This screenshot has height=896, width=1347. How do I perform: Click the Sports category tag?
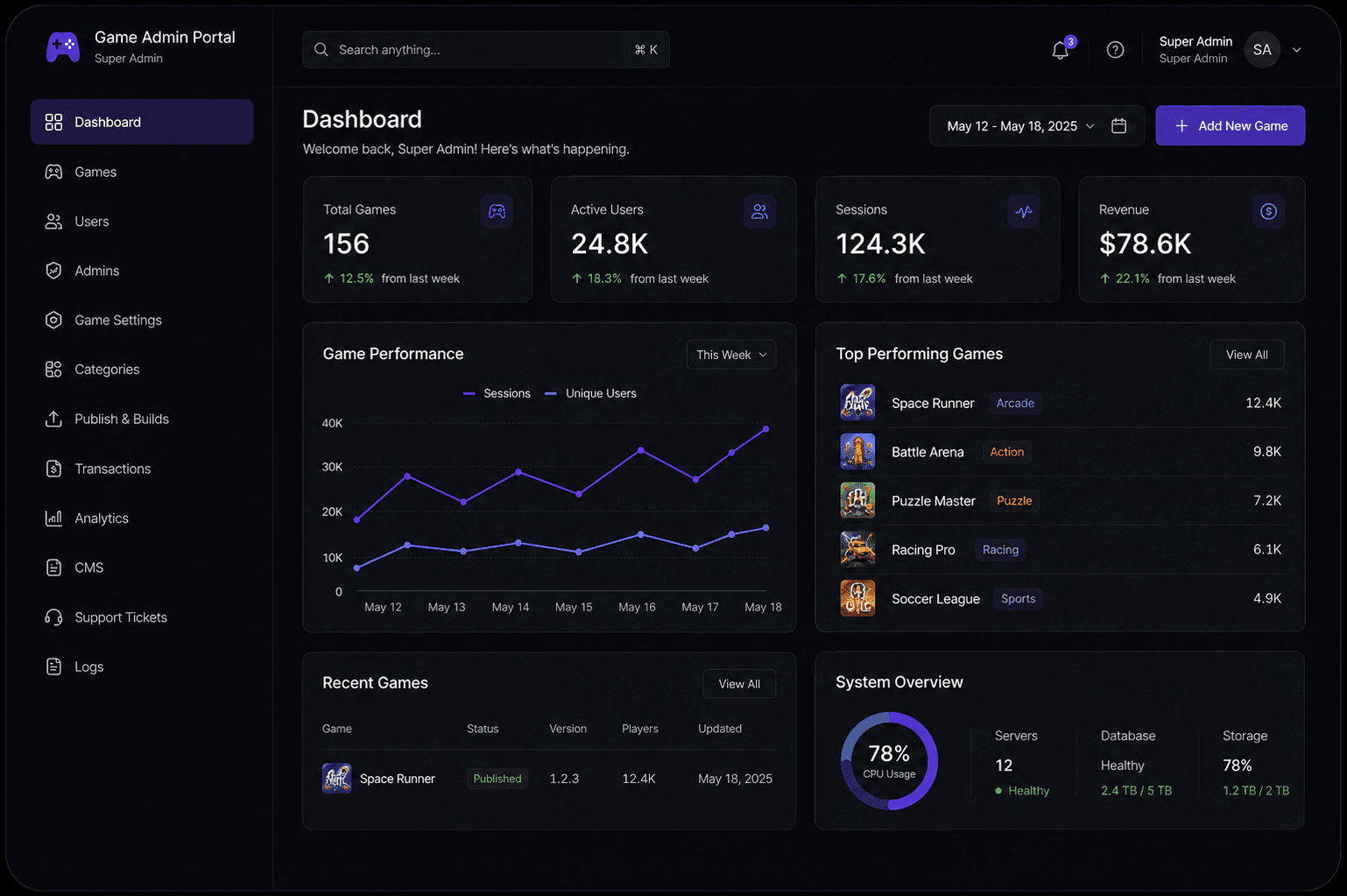pos(1018,599)
